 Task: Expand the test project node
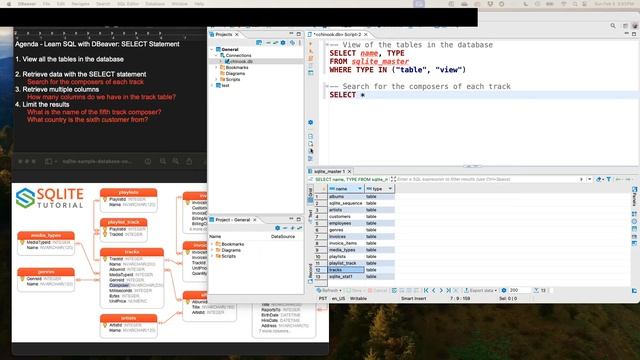point(212,85)
